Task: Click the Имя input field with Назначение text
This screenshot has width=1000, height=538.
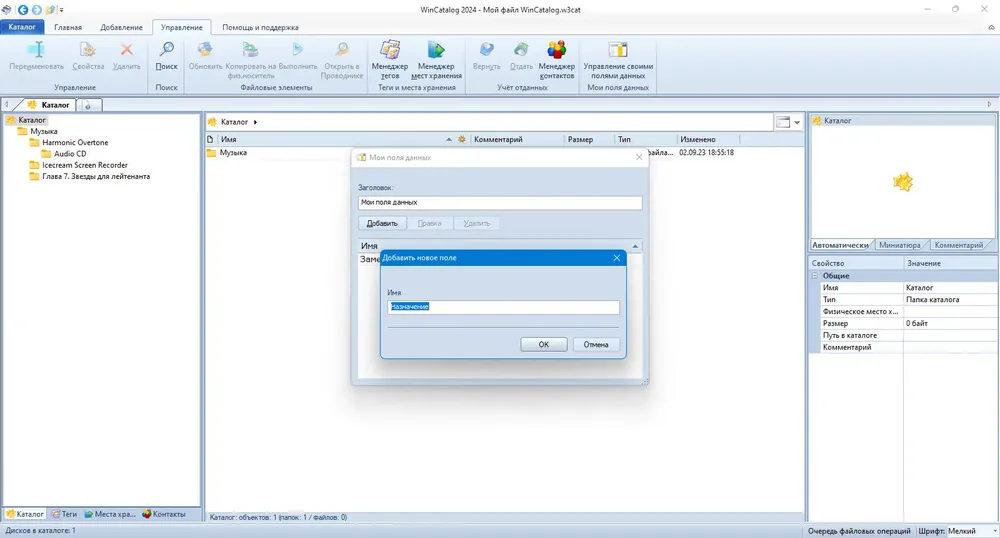Action: (503, 307)
